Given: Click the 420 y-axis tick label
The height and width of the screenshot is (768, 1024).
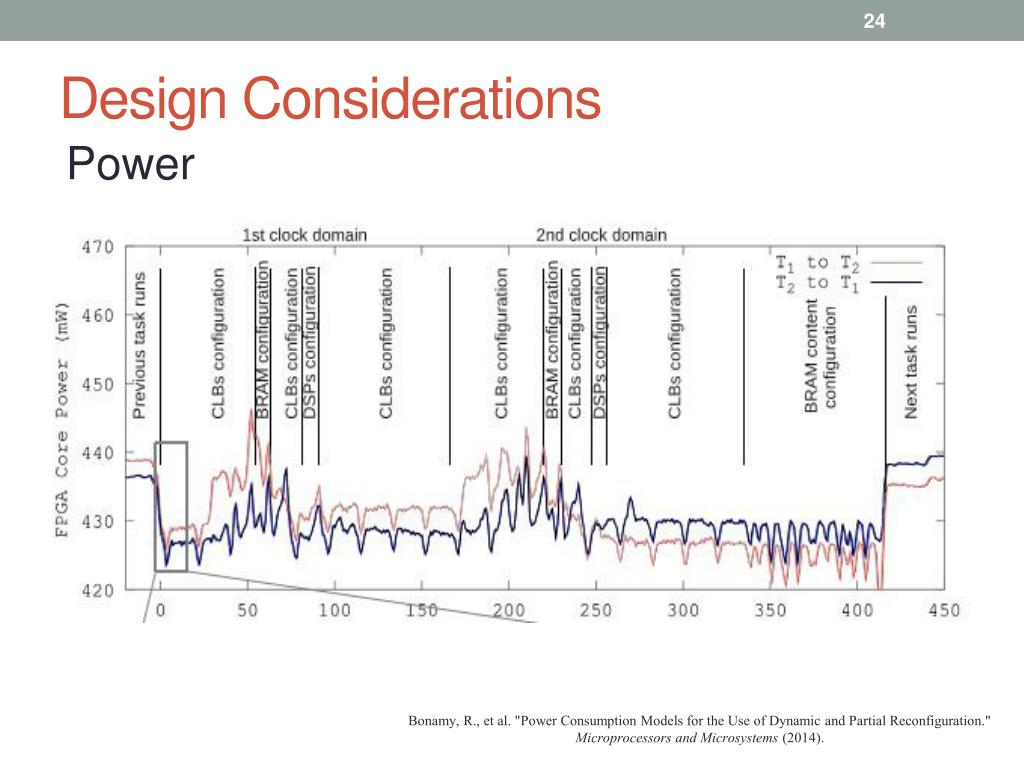Looking at the screenshot, I should coord(97,590).
